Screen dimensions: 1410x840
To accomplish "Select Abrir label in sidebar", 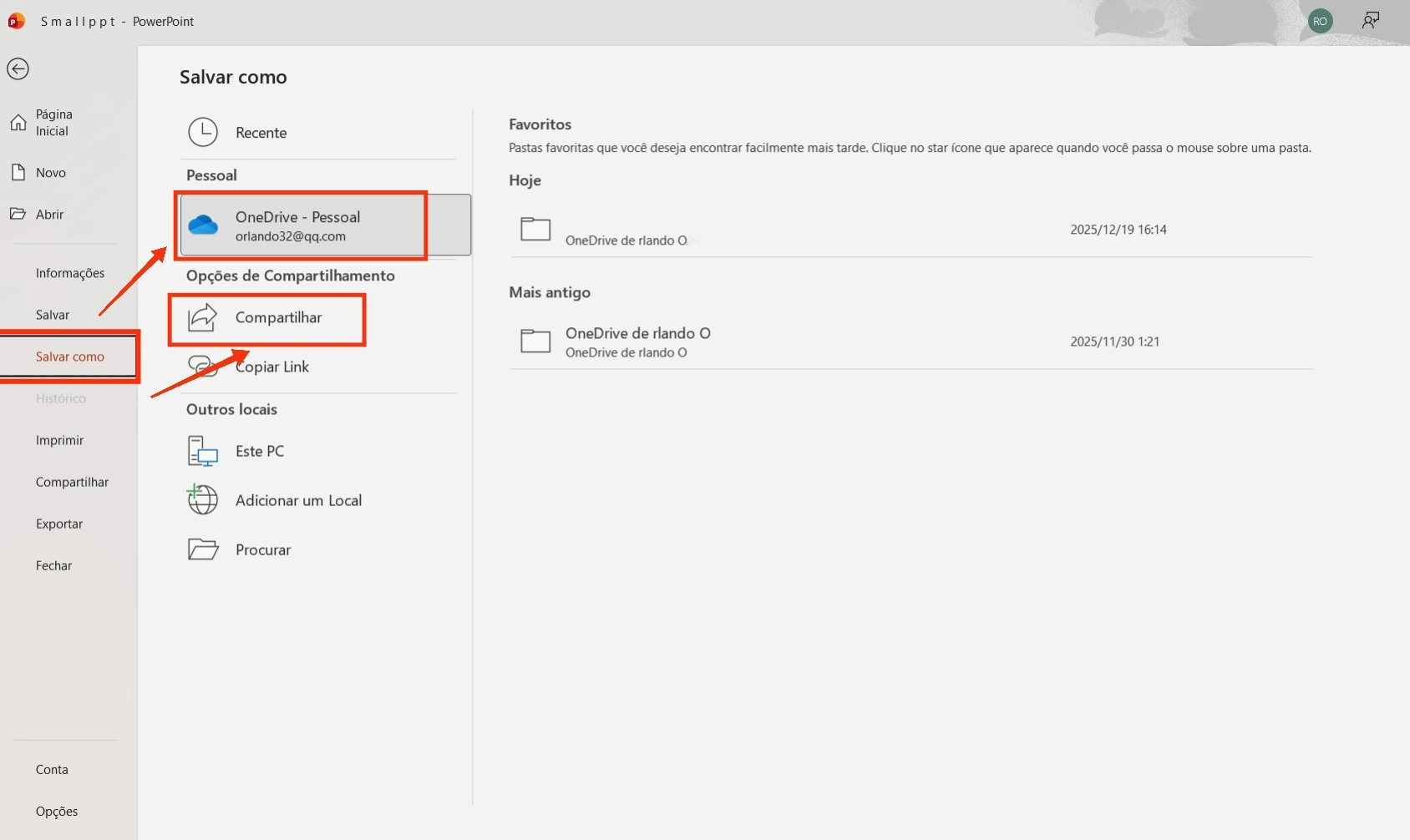I will [x=50, y=215].
